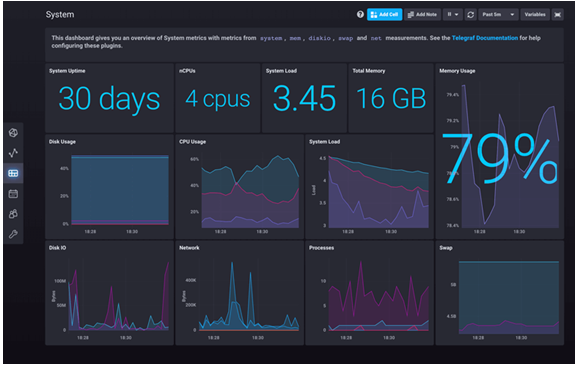Open the Organizations people icon in sidebar
This screenshot has width=583, height=370.
[13, 214]
